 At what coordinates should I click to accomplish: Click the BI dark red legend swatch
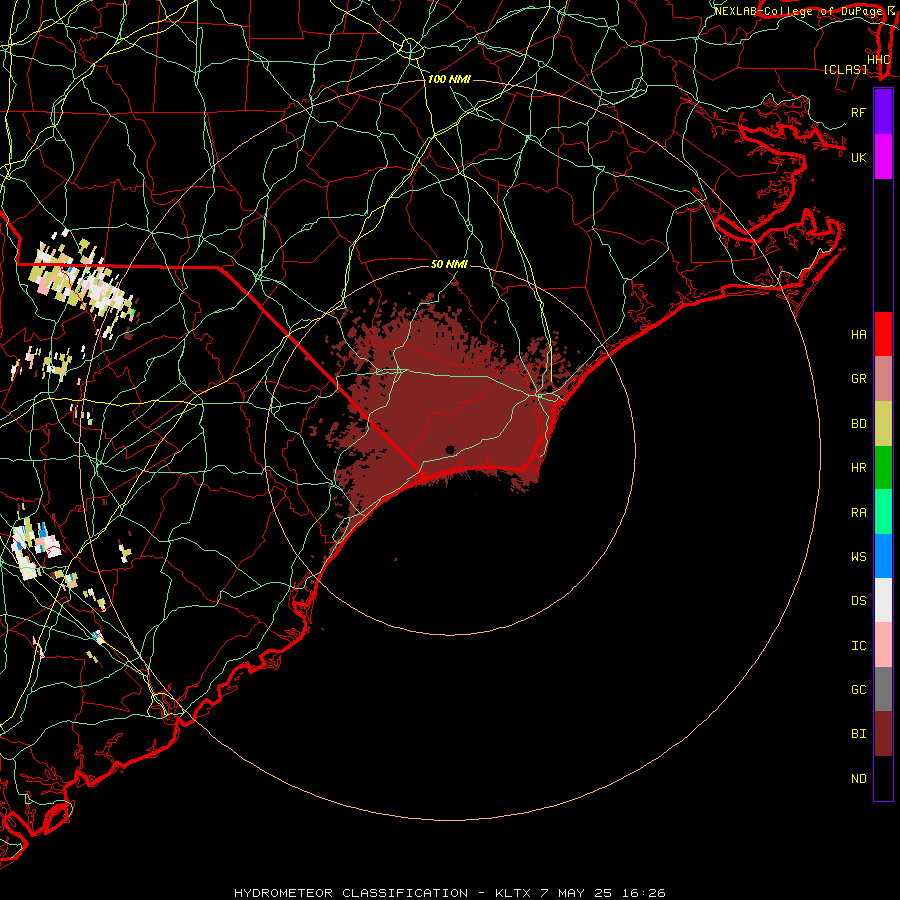pyautogui.click(x=883, y=734)
